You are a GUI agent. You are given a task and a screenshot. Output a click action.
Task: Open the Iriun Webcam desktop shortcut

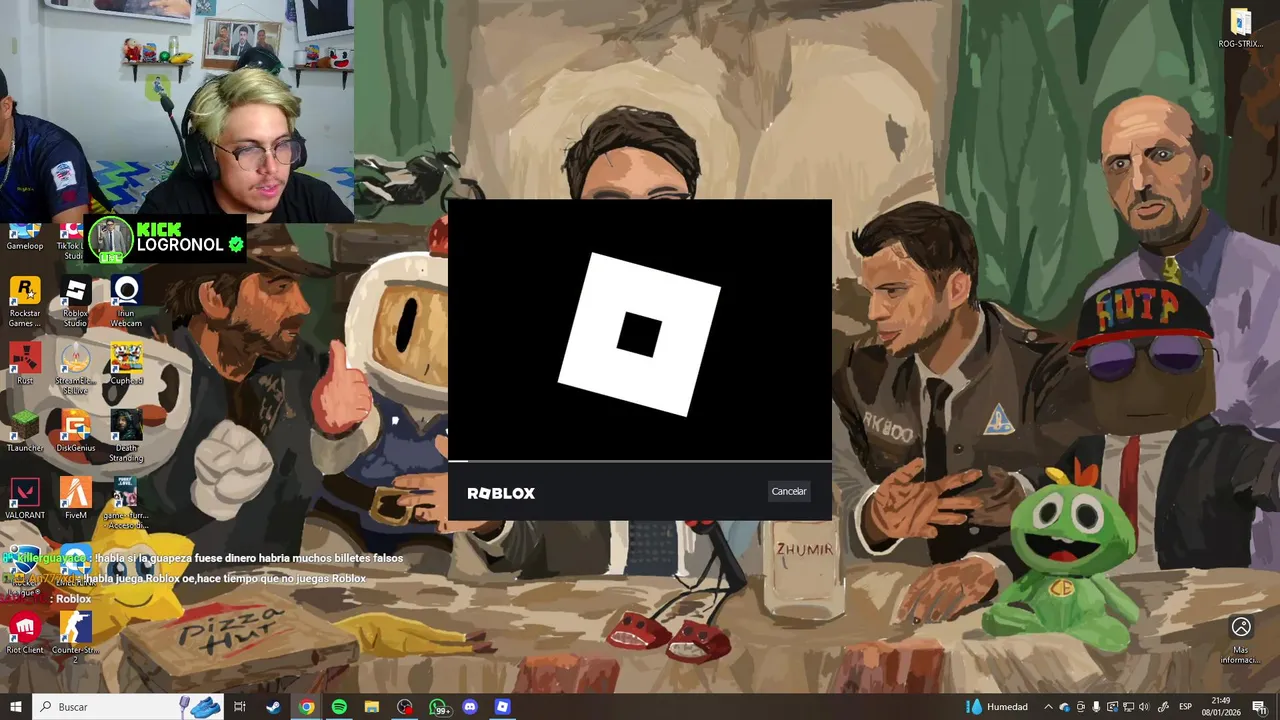point(126,303)
